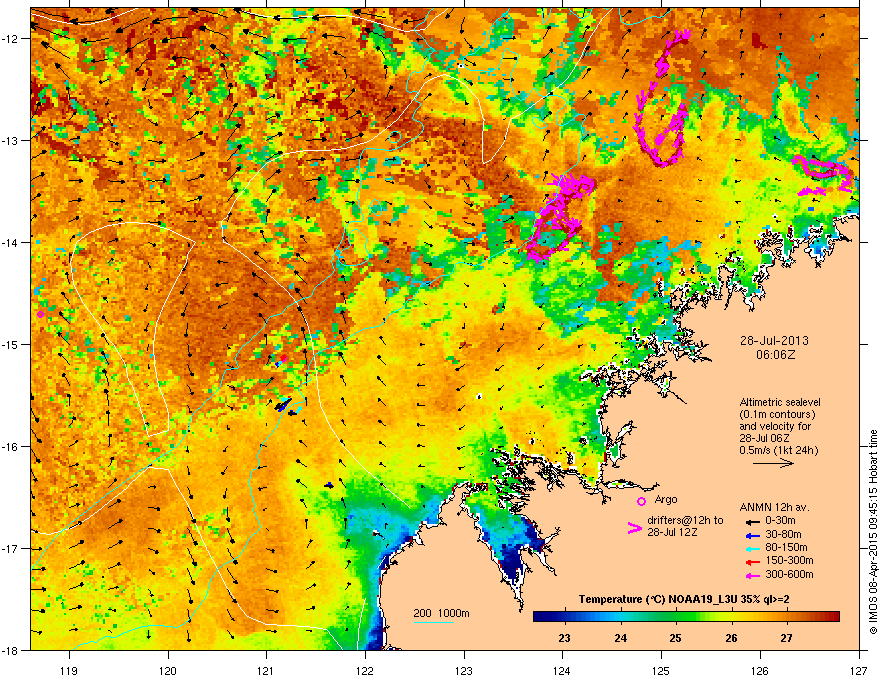Click the 24 tick label on color bar
The height and width of the screenshot is (680, 880).
point(620,638)
